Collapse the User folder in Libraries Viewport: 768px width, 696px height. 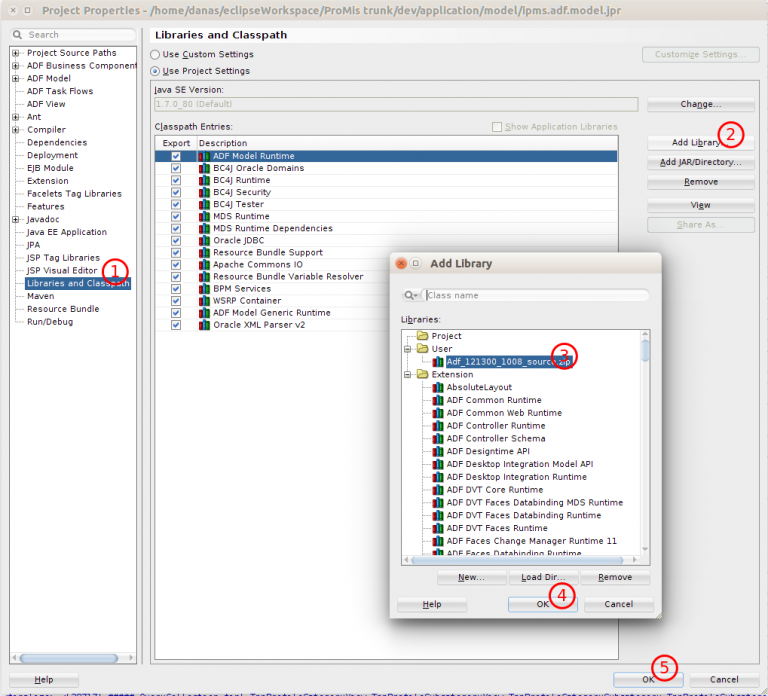407,349
